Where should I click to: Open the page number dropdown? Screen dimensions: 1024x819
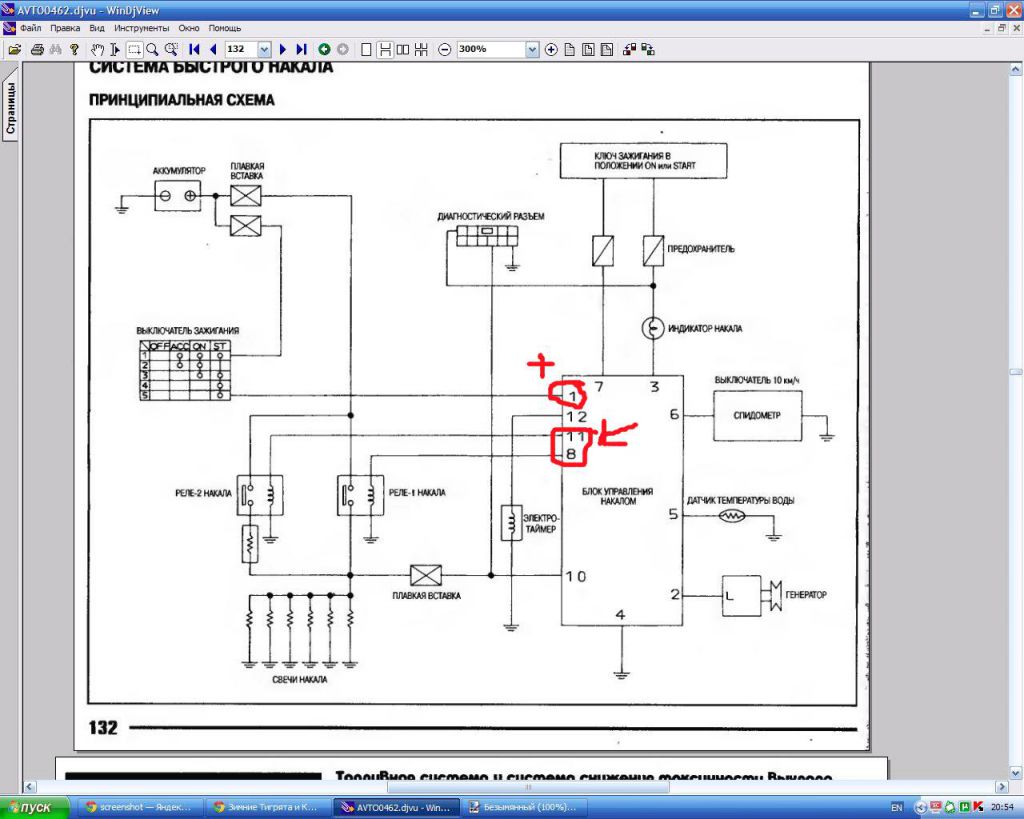264,49
